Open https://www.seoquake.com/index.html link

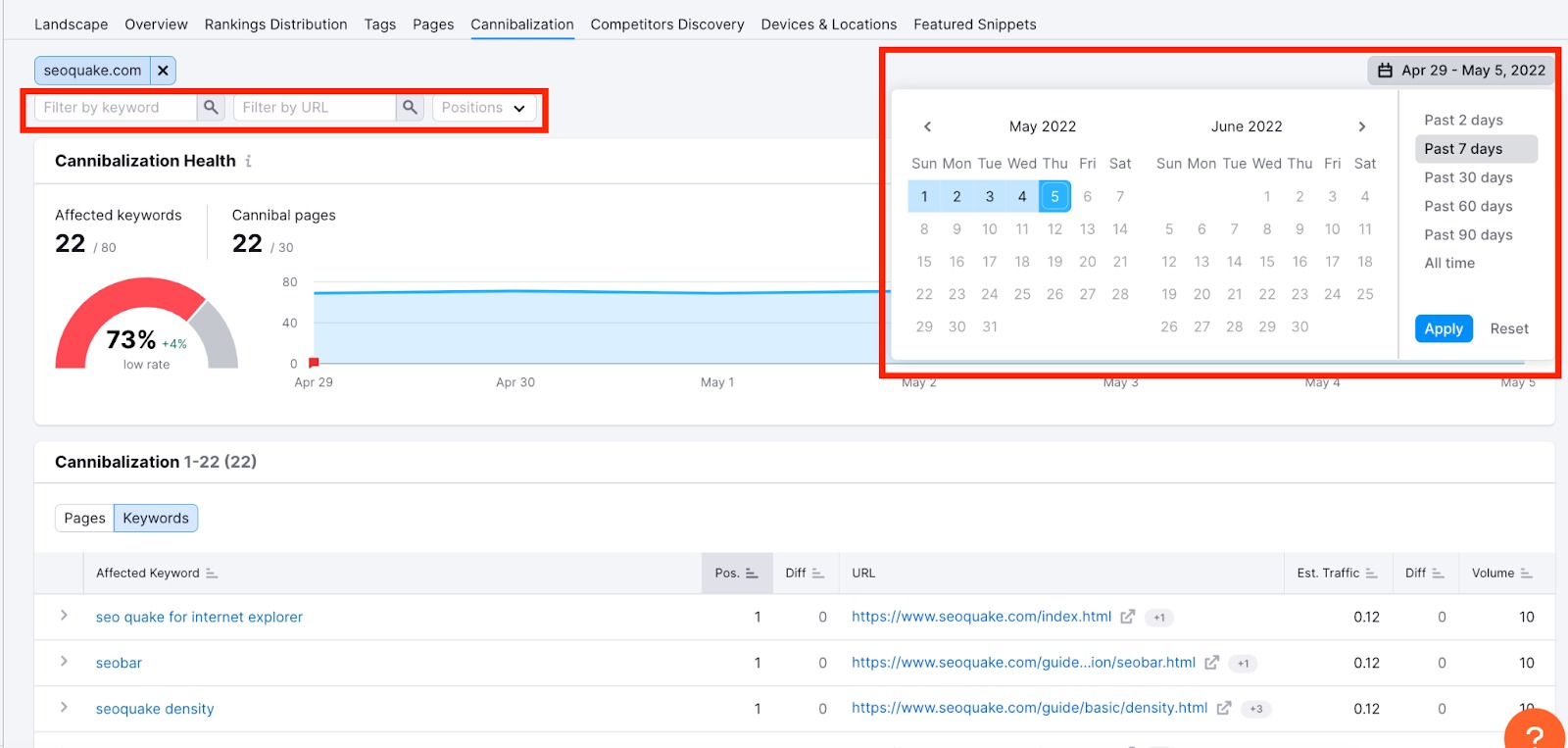point(982,617)
